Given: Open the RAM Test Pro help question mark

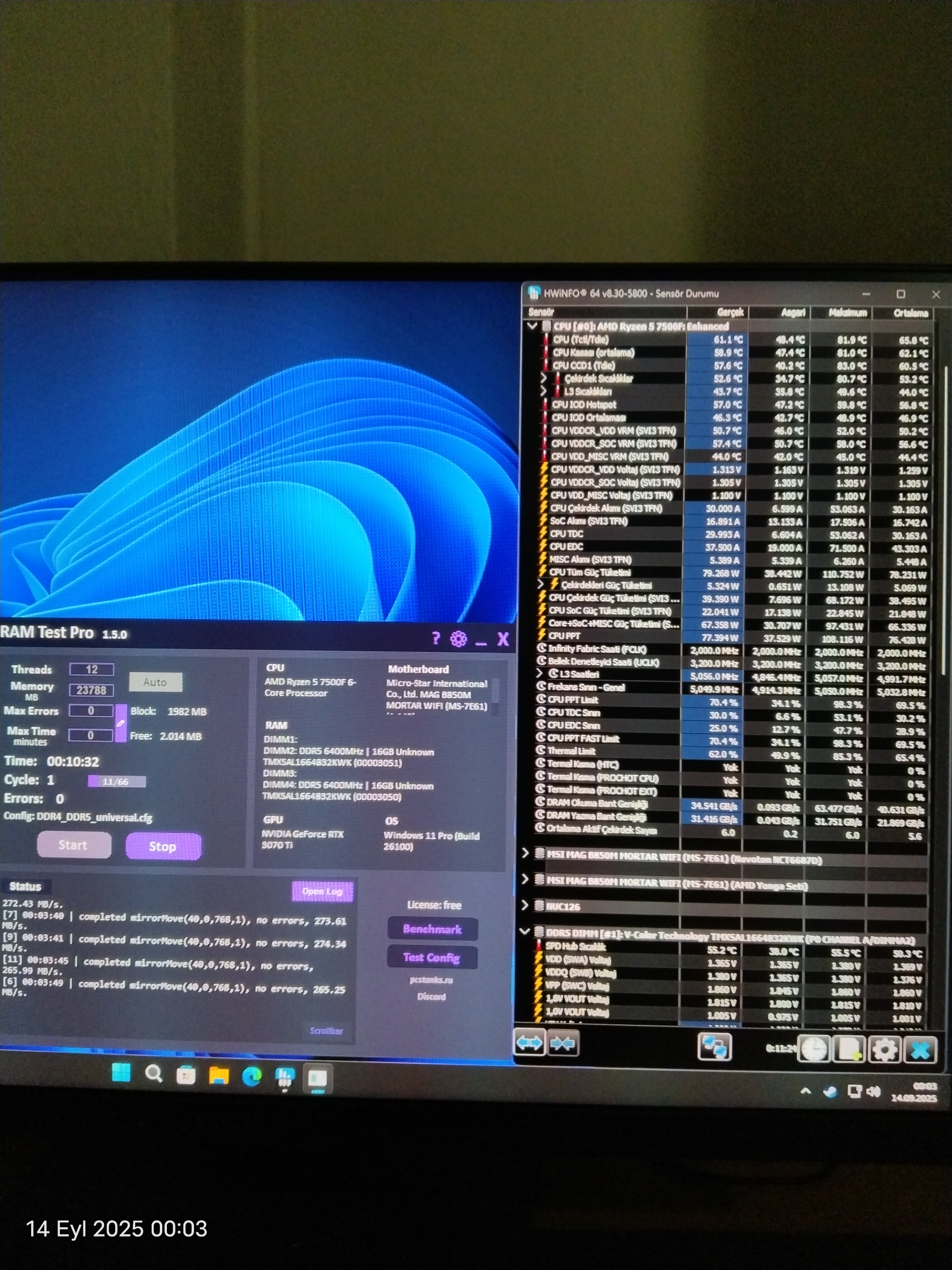Looking at the screenshot, I should point(435,639).
